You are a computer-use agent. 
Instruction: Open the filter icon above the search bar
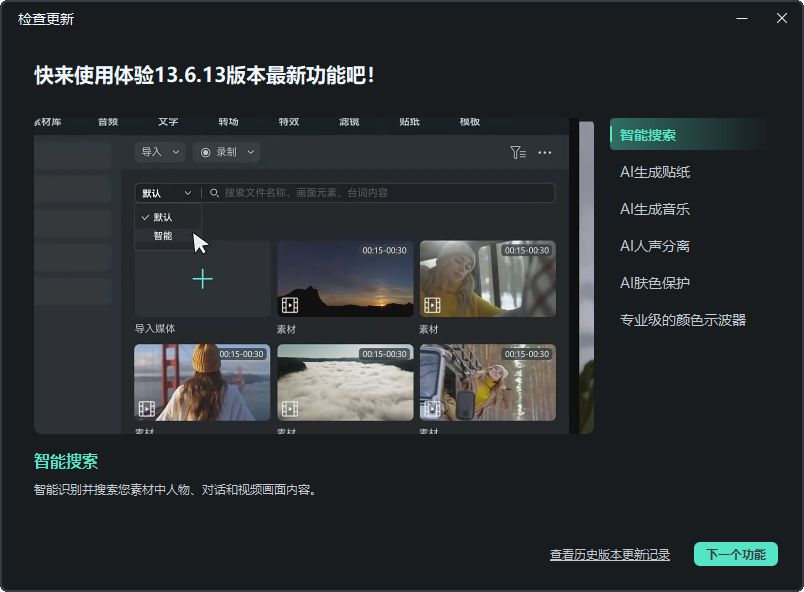[x=518, y=152]
